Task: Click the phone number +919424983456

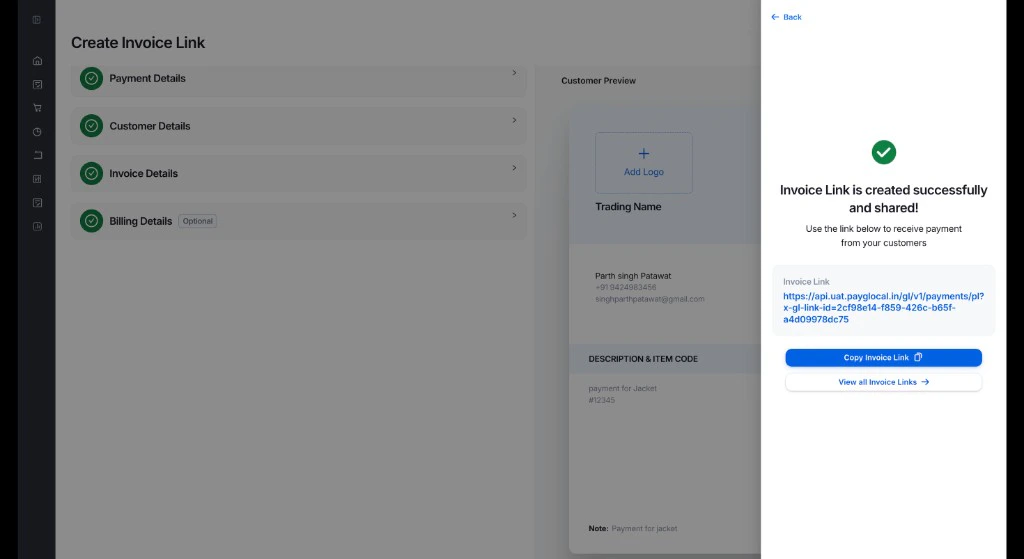Action: [x=626, y=287]
